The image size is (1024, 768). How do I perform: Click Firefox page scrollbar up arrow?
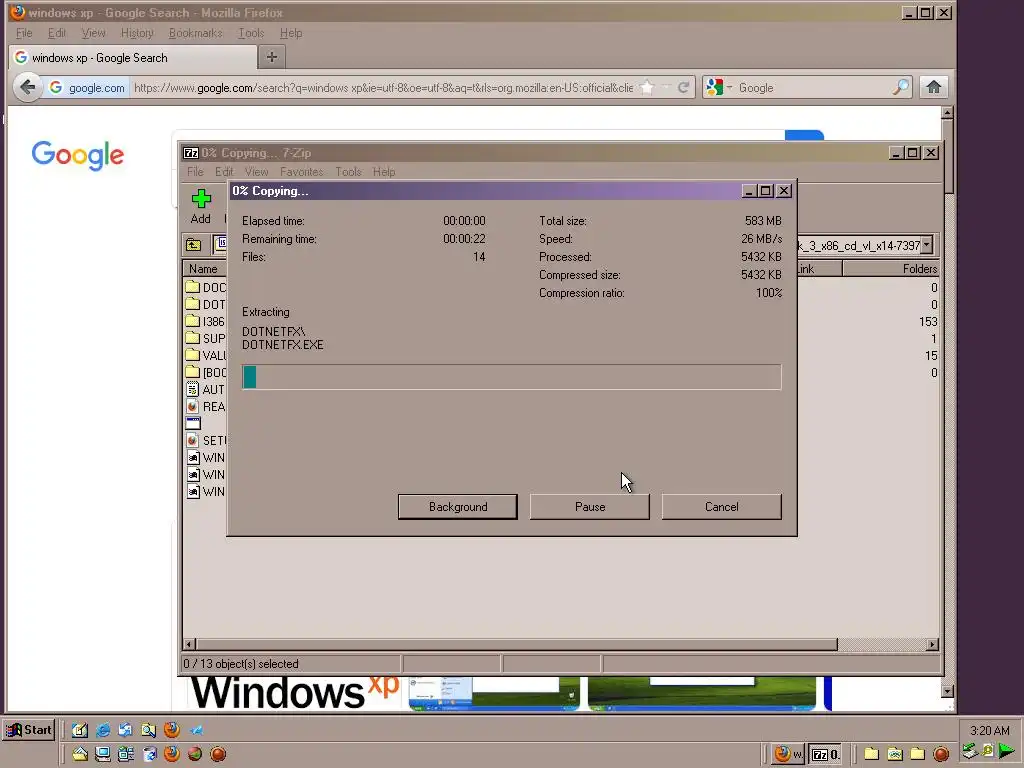(948, 113)
